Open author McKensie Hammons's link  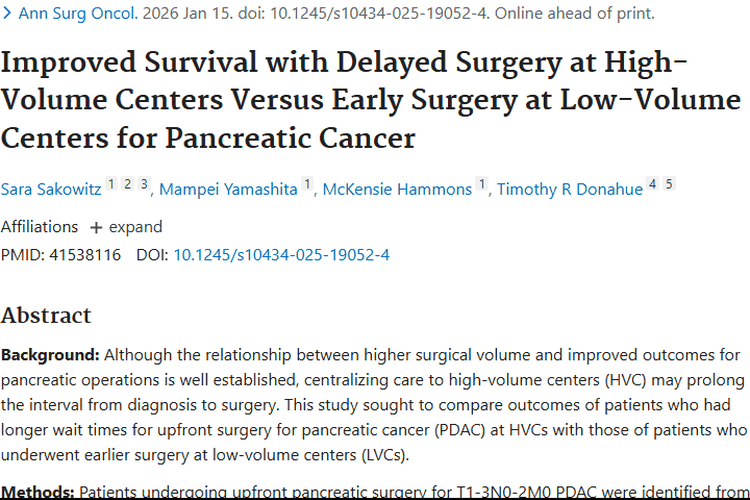click(x=398, y=189)
